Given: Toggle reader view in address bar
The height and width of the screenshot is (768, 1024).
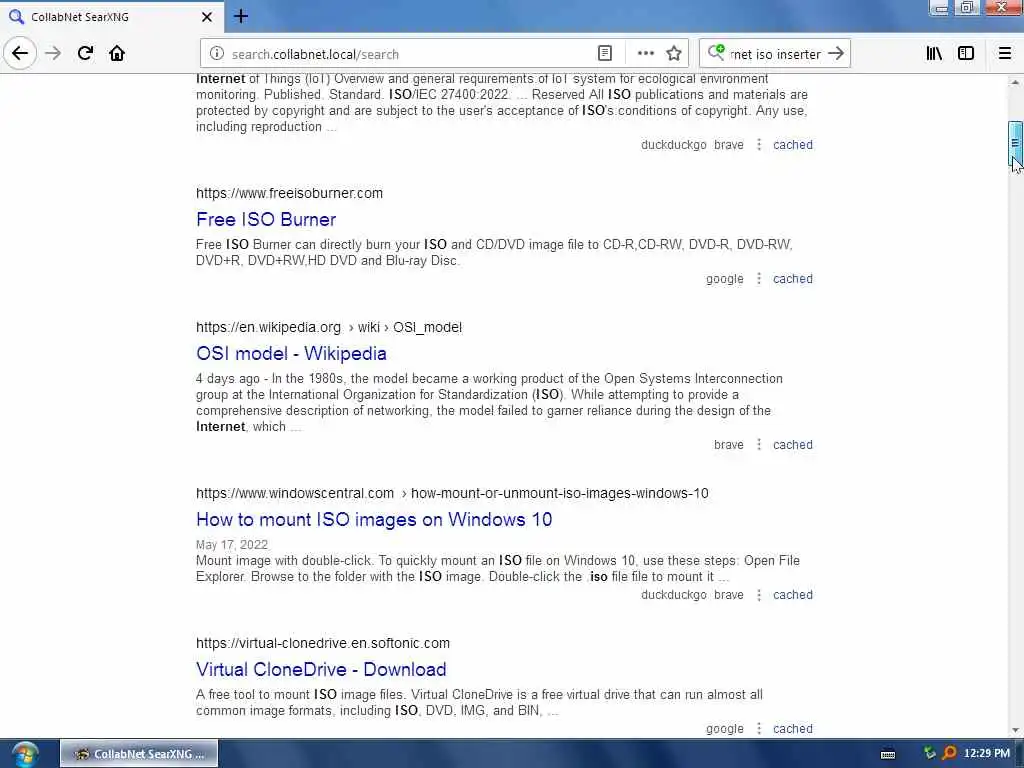Looking at the screenshot, I should click(605, 54).
